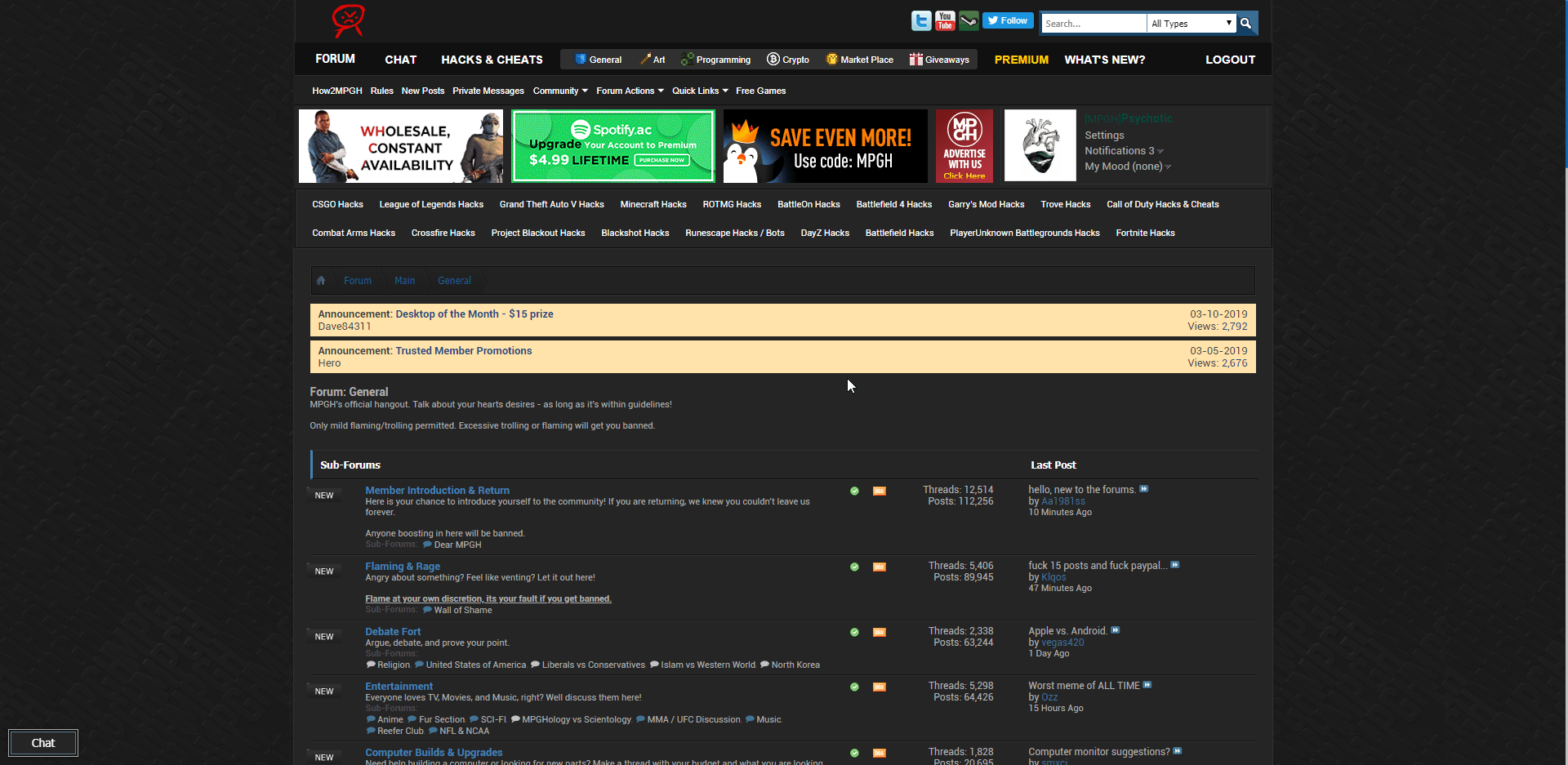Open the Desktop of the Month announcement

click(x=474, y=314)
